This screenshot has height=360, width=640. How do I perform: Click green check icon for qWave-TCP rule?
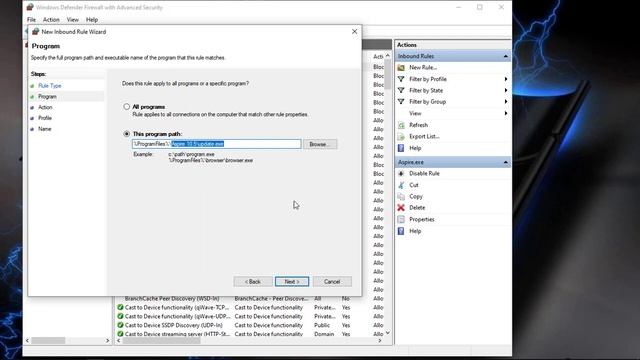[x=120, y=307]
